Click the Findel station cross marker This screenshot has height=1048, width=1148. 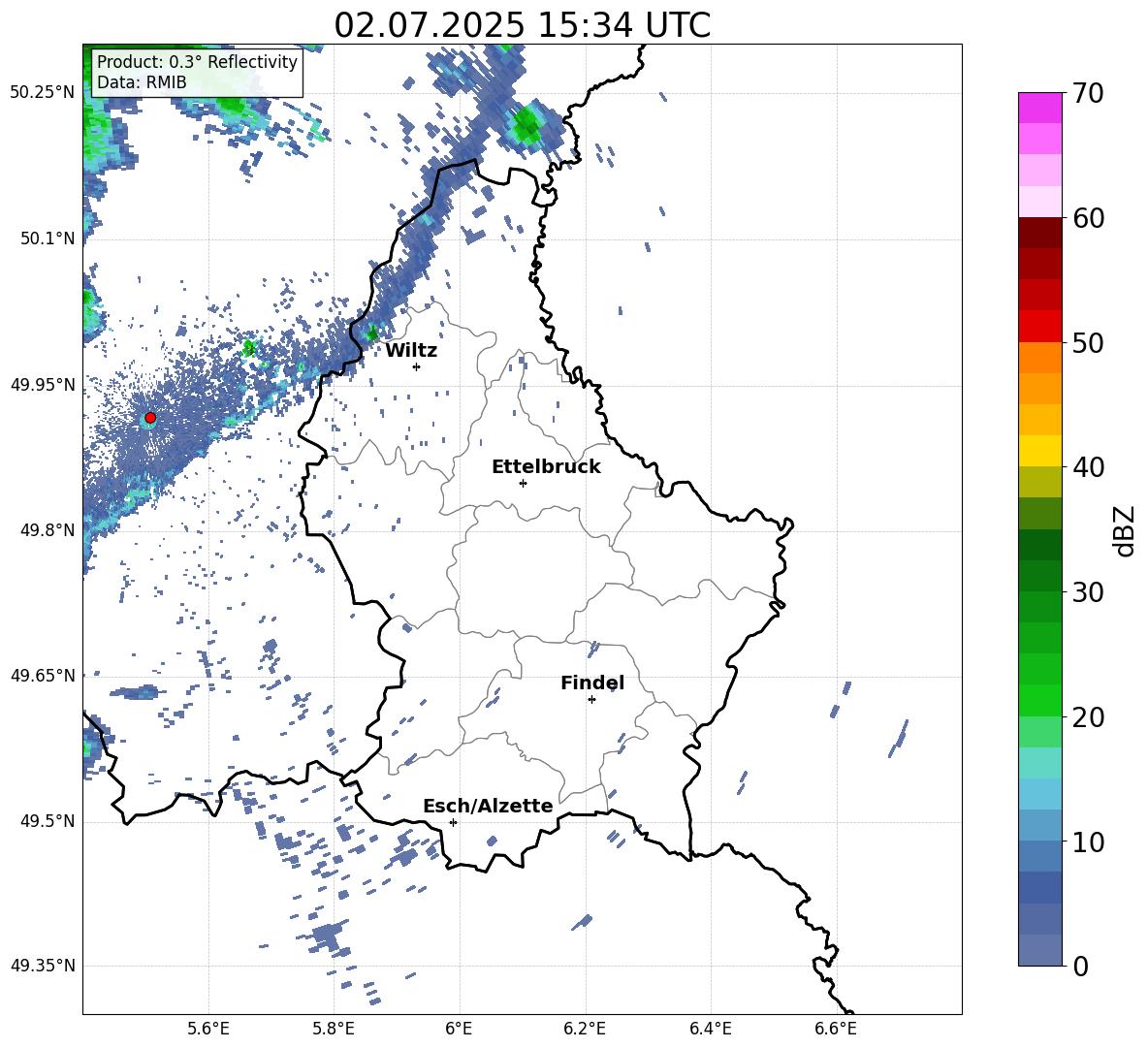pos(591,700)
